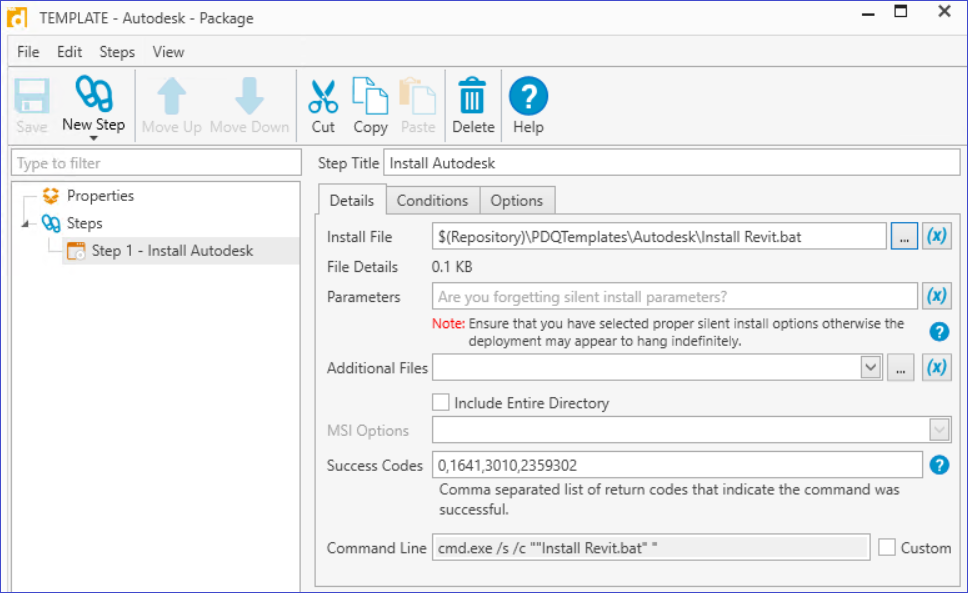Screen dimensions: 968x593
Task: Minimize the package window
Action: 868,14
